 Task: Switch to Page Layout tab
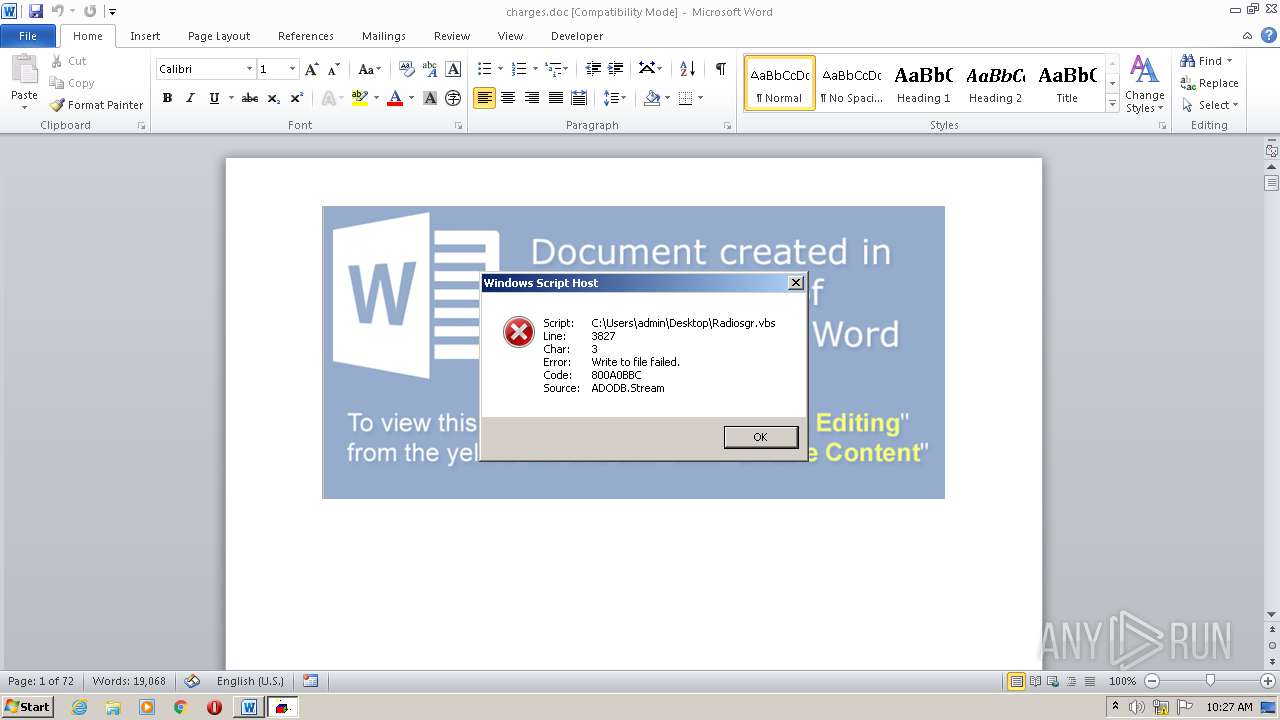coord(219,36)
